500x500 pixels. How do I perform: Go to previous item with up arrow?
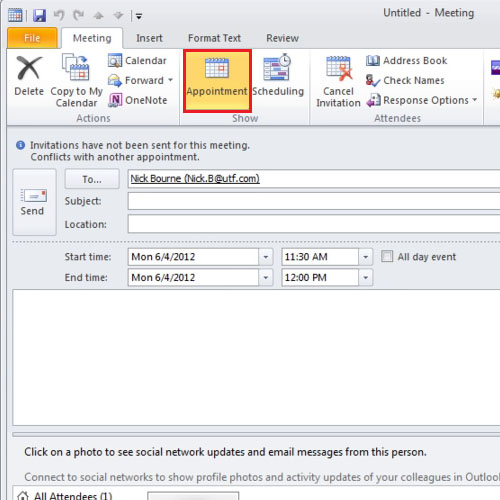pos(98,15)
